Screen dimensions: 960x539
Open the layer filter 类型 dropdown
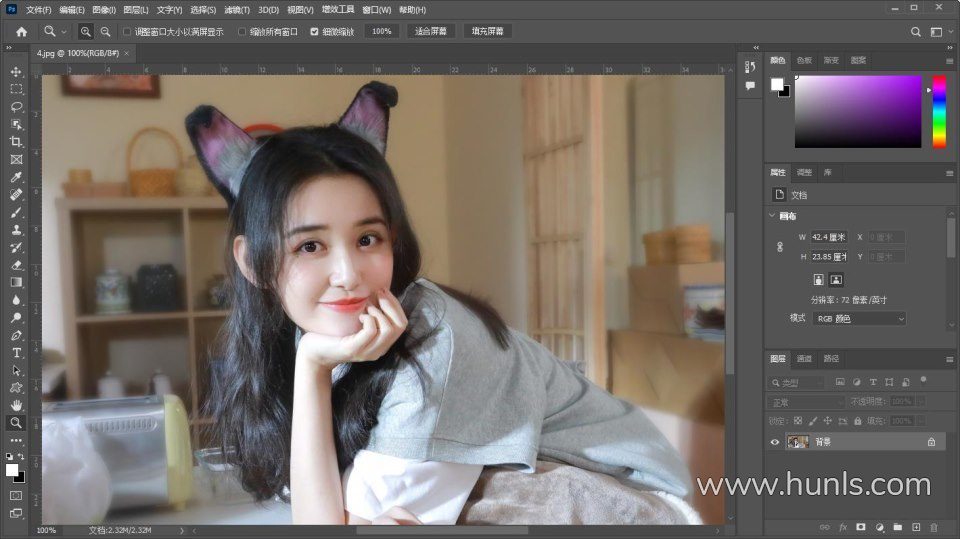[797, 383]
